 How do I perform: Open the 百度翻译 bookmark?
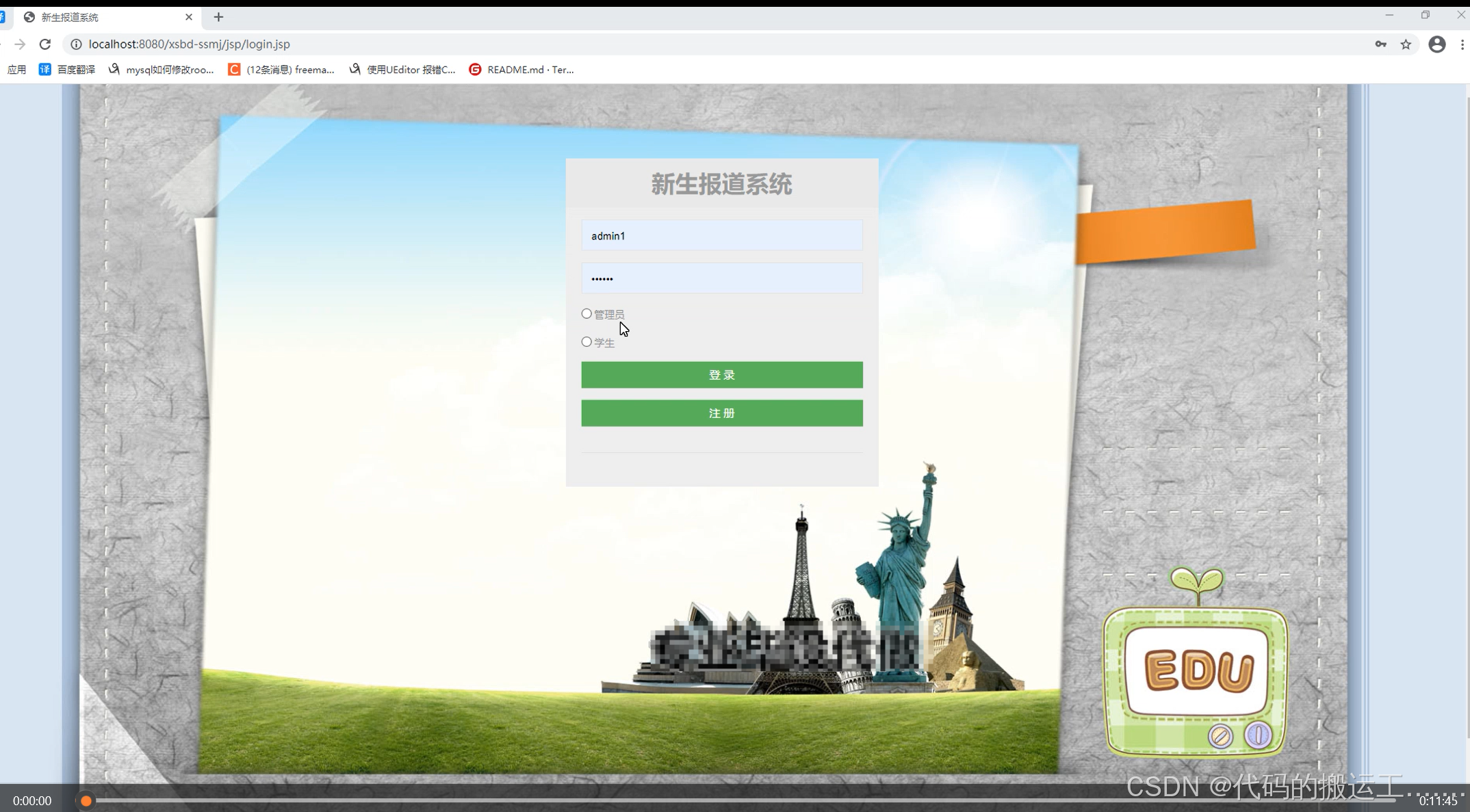67,70
